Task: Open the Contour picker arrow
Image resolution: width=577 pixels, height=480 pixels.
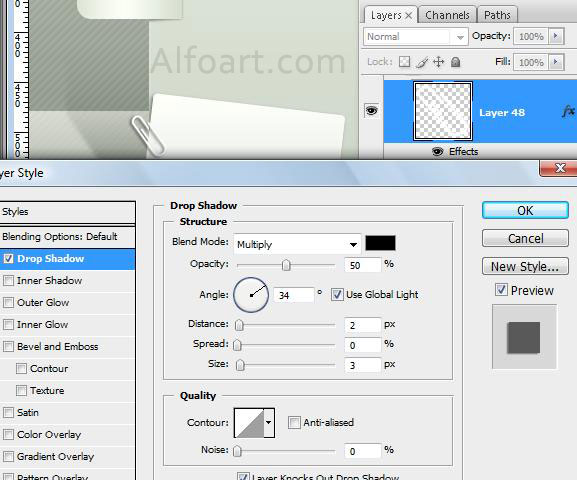Action: tap(269, 423)
